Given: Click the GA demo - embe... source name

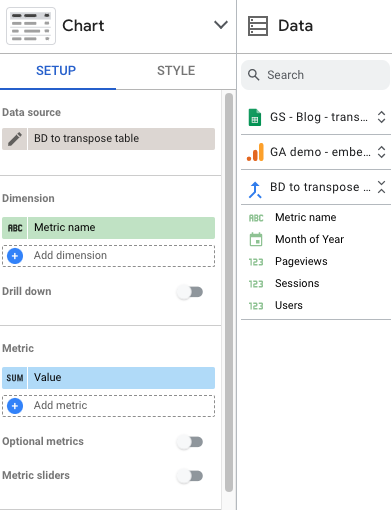Looking at the screenshot, I should point(320,152).
